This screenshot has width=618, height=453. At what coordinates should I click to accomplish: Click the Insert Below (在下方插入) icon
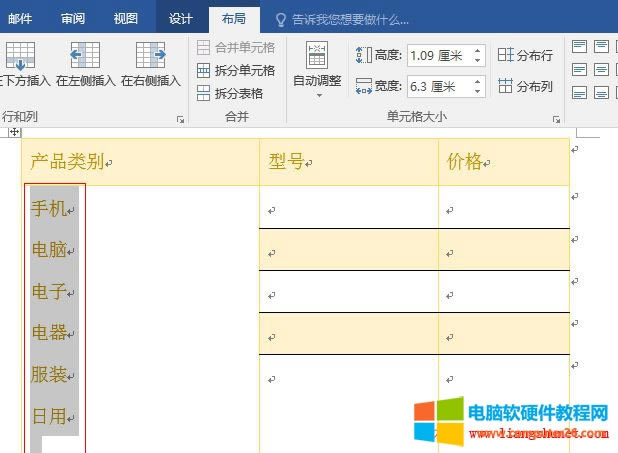[20, 56]
